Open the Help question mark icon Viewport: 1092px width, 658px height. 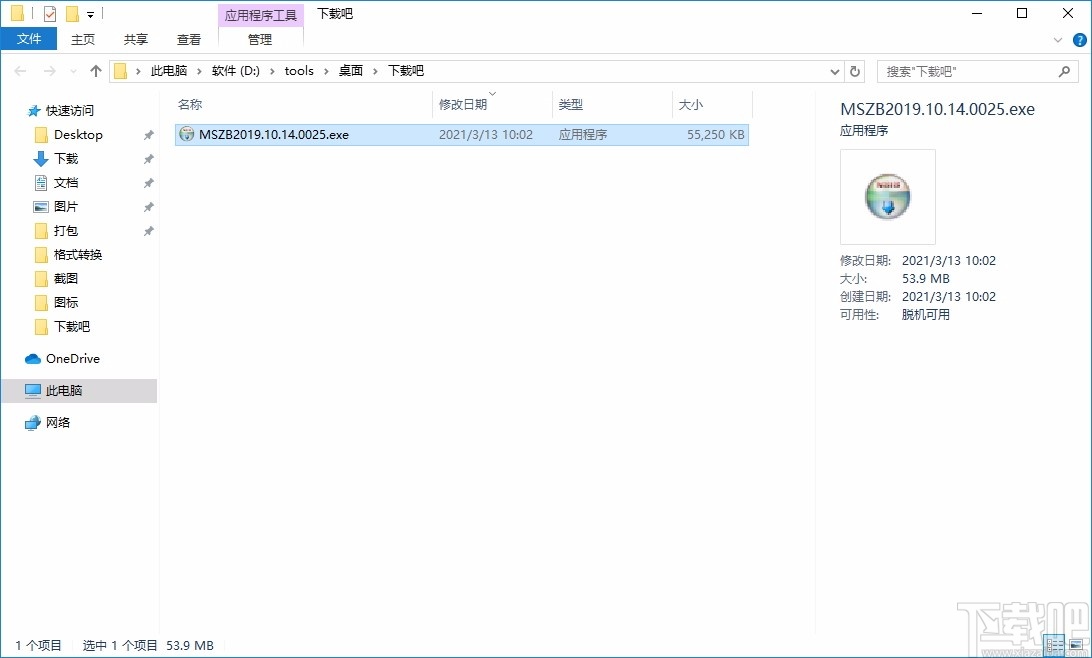coord(1080,40)
